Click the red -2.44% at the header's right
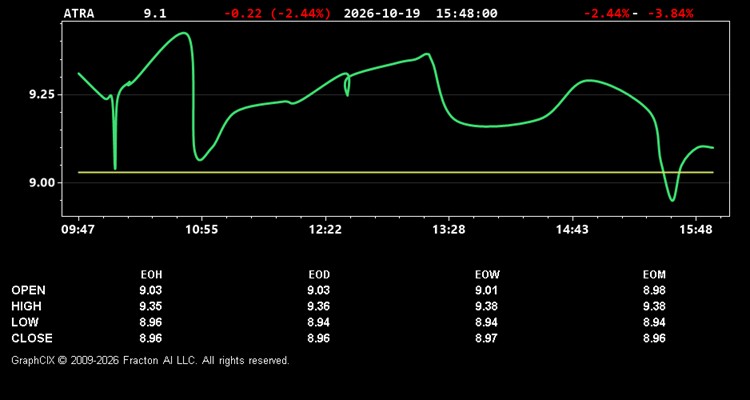The image size is (750, 400). 607,13
